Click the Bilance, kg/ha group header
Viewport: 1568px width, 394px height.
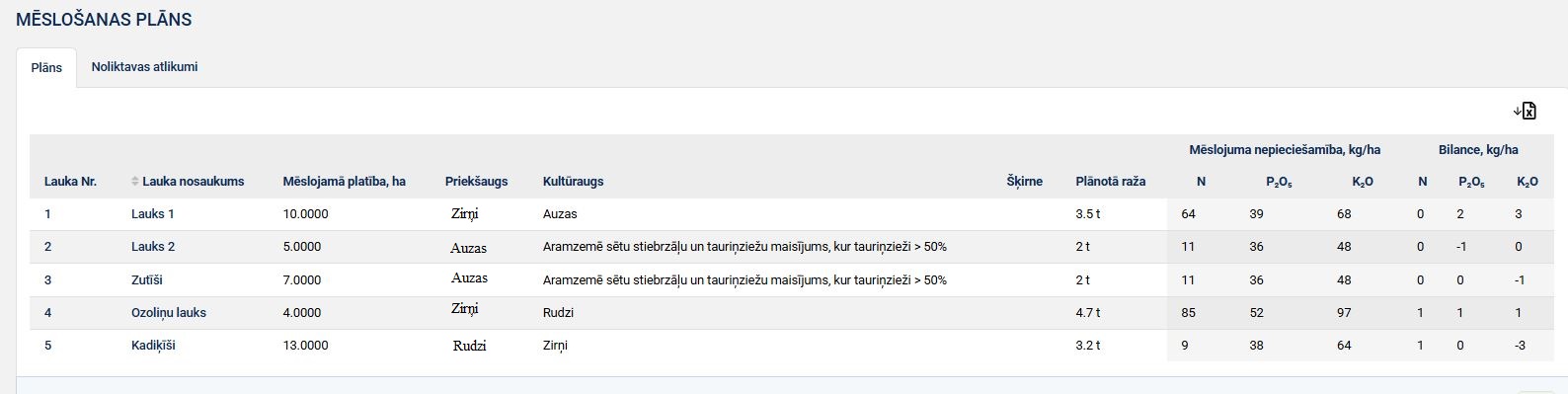pos(1478,149)
